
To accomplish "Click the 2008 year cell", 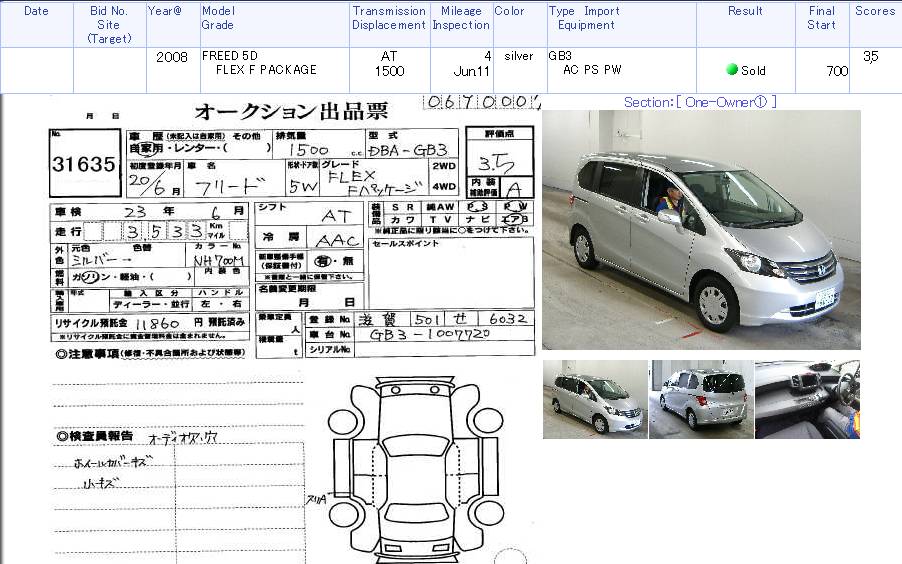I will click(172, 57).
